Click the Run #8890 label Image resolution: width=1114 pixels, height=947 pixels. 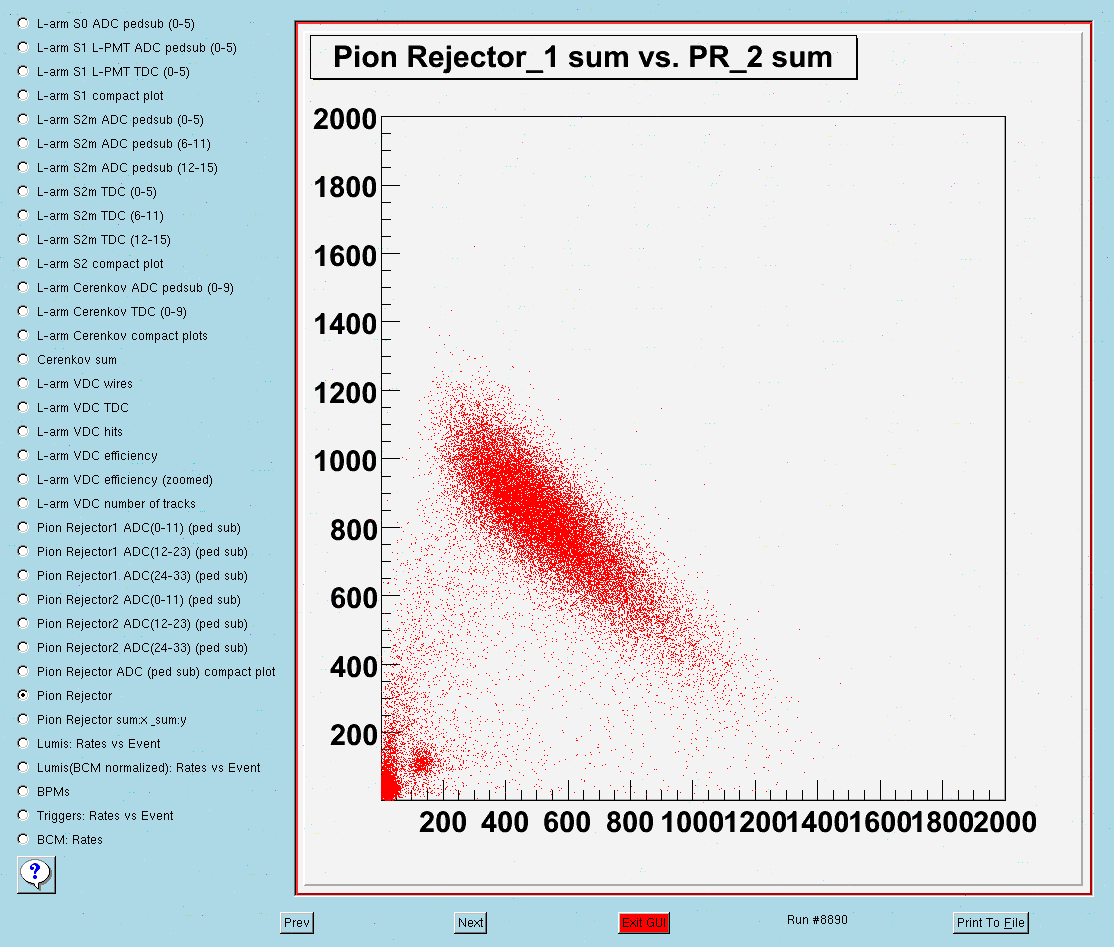(x=817, y=920)
